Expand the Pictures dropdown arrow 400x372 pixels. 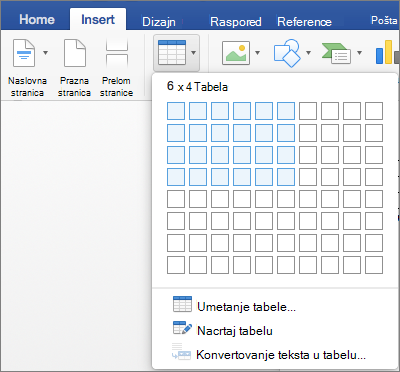257,53
